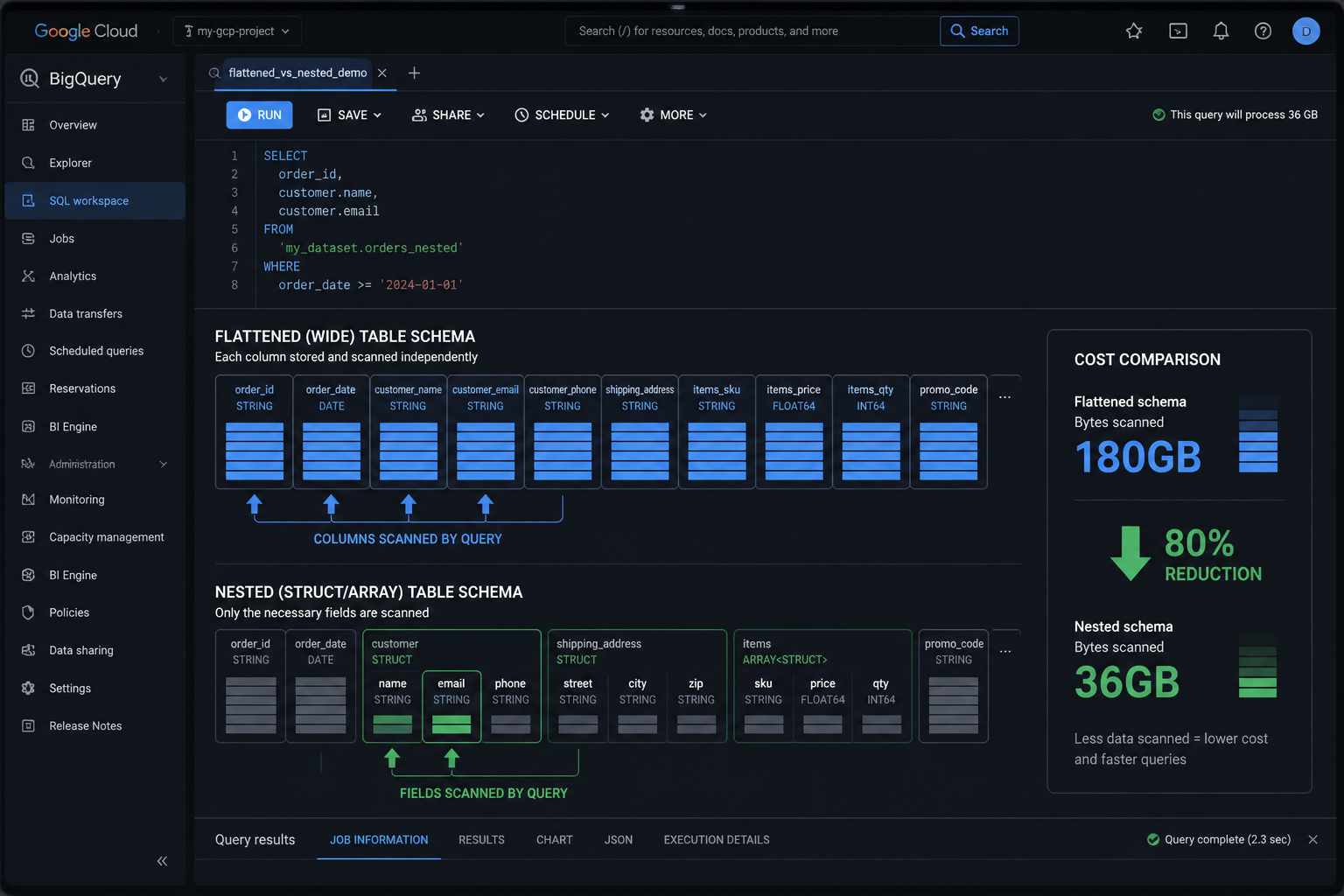This screenshot has height=896, width=1344.
Task: Open the notifications bell
Action: (1221, 31)
